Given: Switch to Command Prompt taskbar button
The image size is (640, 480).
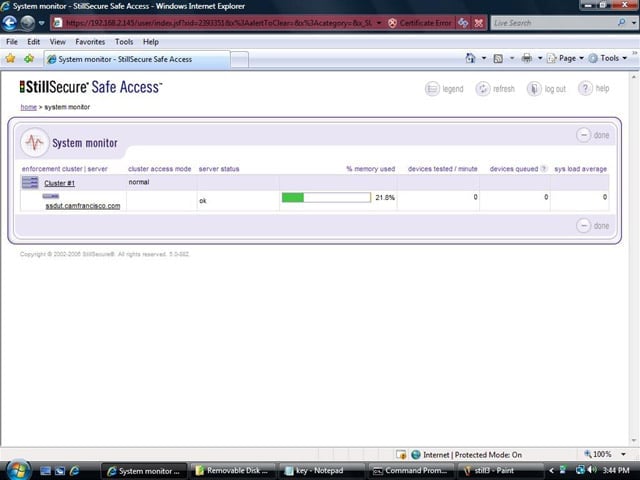Looking at the screenshot, I should (x=411, y=471).
